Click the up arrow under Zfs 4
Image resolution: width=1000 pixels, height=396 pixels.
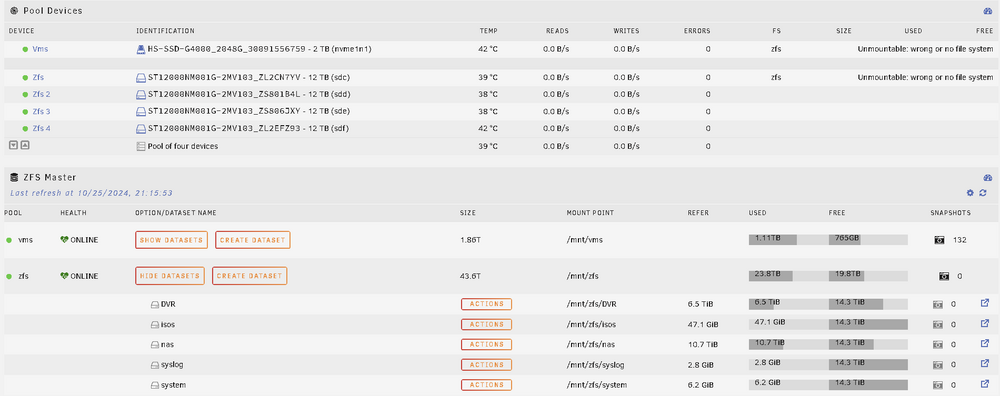coord(25,145)
